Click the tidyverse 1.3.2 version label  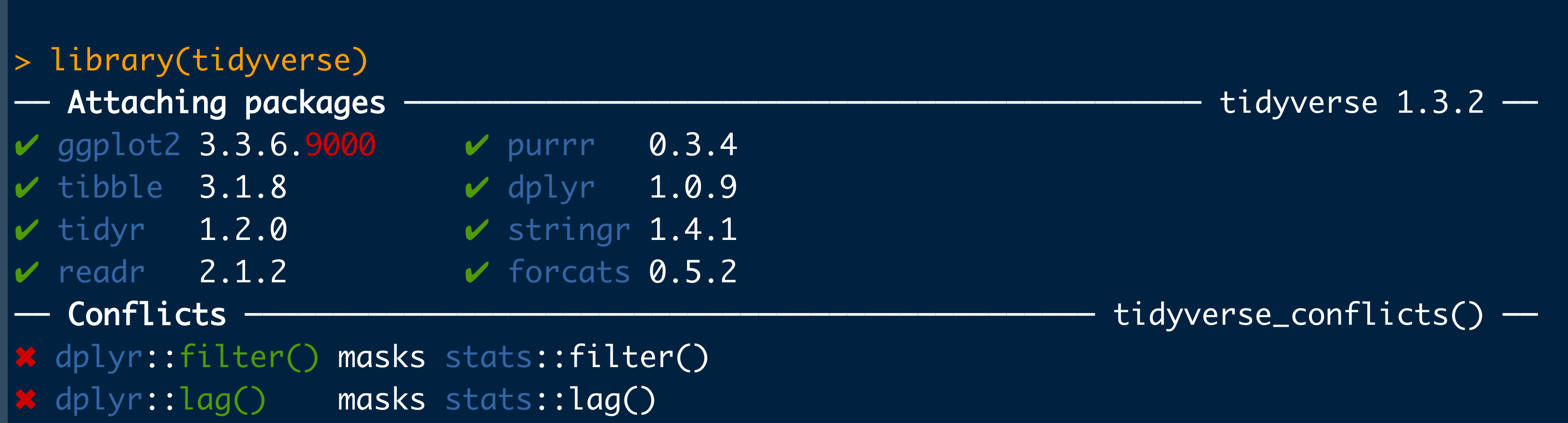(x=1352, y=103)
